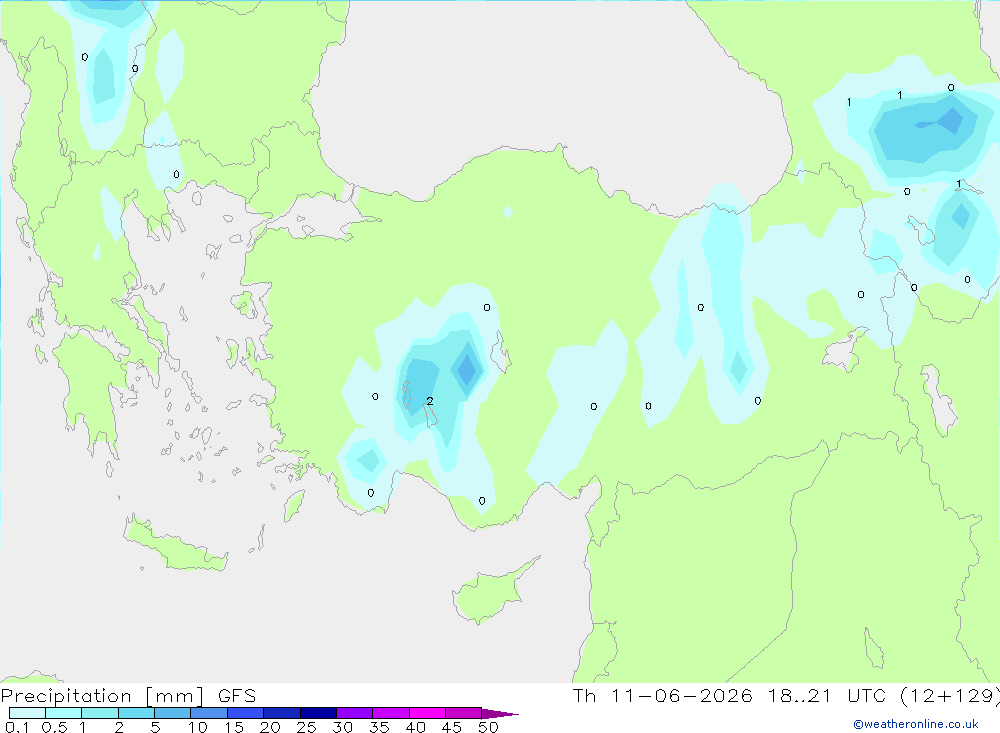The image size is (1000, 733).
Task: Pick the 10–15 mm legend swatch
Action: (209, 713)
